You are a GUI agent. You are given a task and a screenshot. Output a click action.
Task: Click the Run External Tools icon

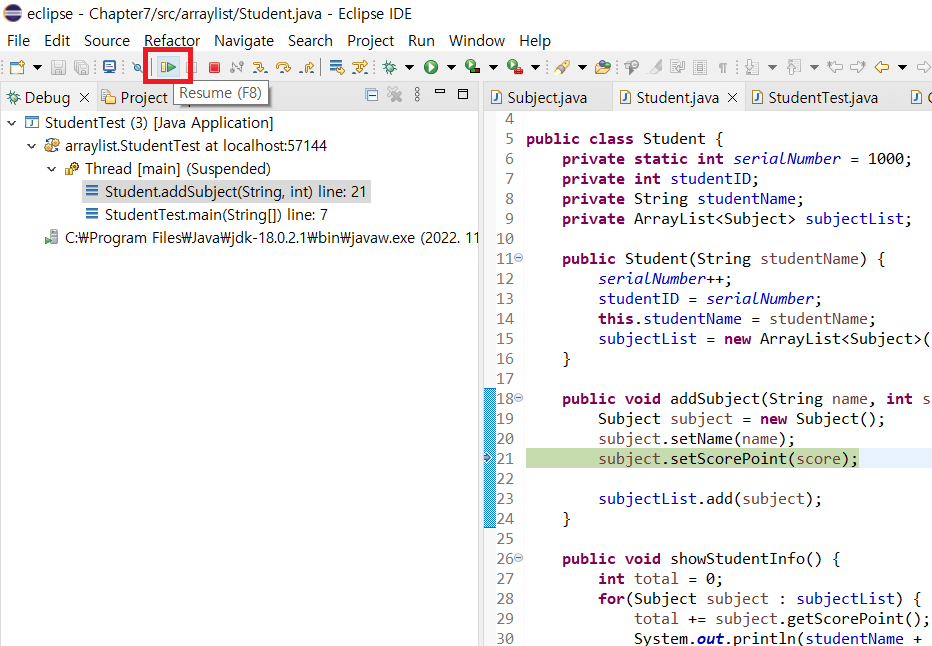515,67
